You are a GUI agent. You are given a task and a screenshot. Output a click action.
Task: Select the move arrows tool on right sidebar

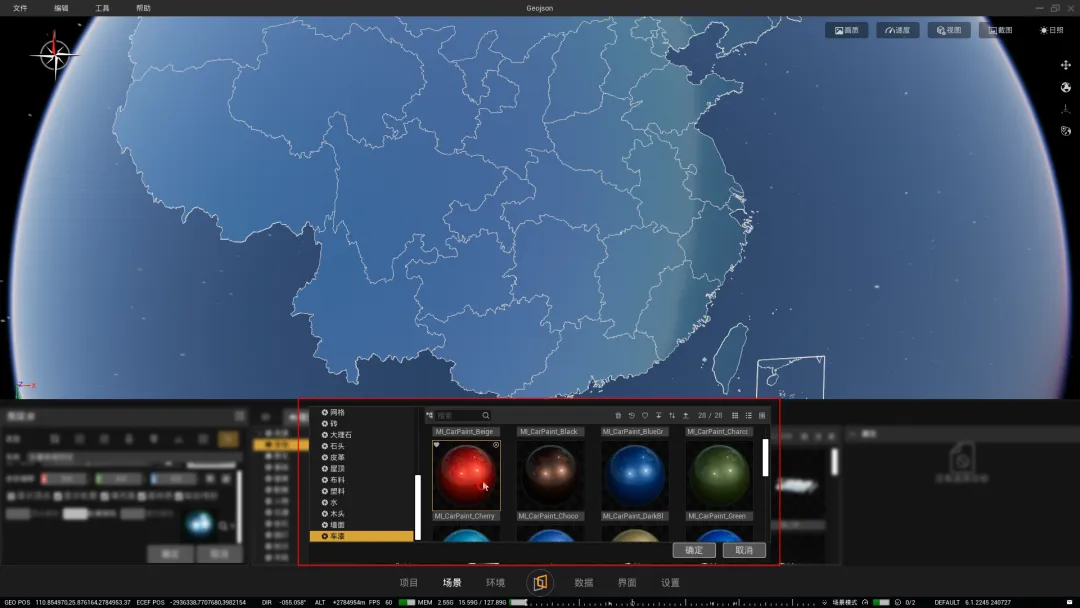(x=1066, y=65)
